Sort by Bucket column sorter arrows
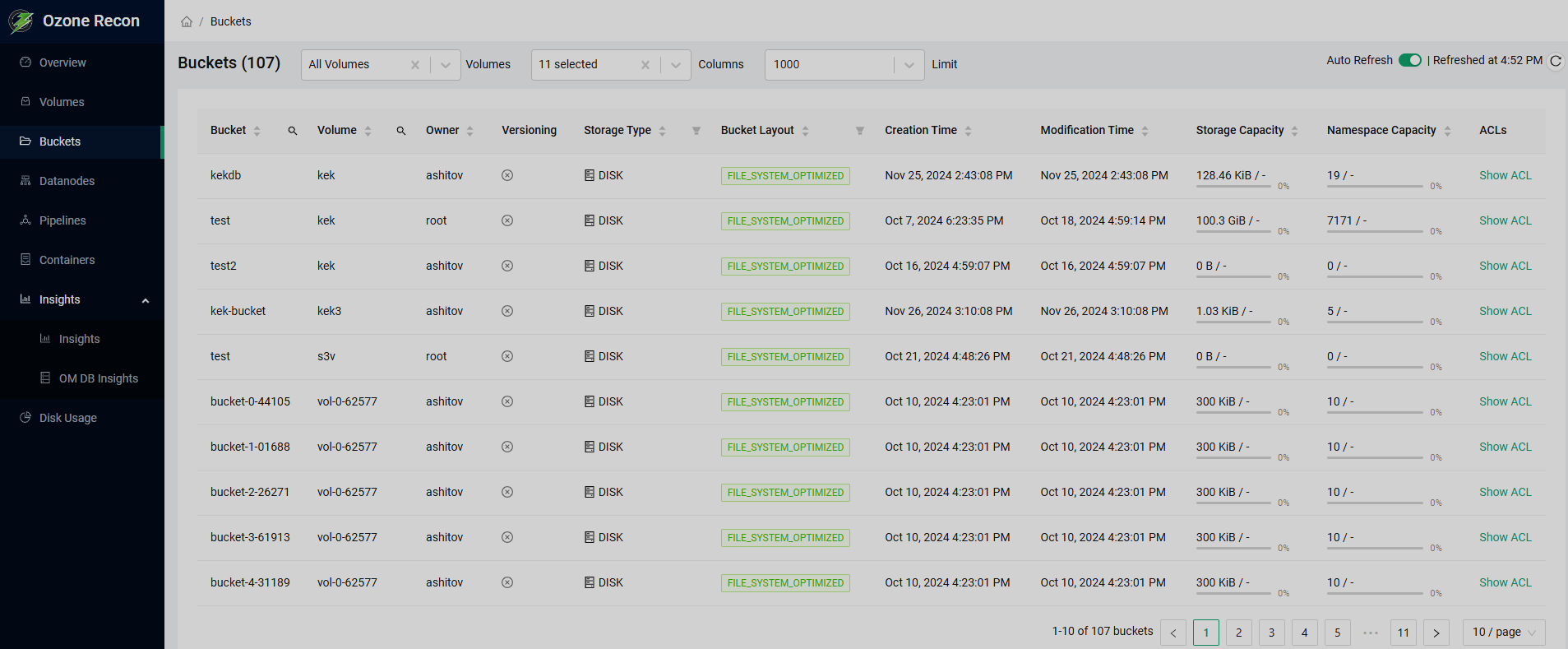The width and height of the screenshot is (1568, 649). pyautogui.click(x=257, y=131)
